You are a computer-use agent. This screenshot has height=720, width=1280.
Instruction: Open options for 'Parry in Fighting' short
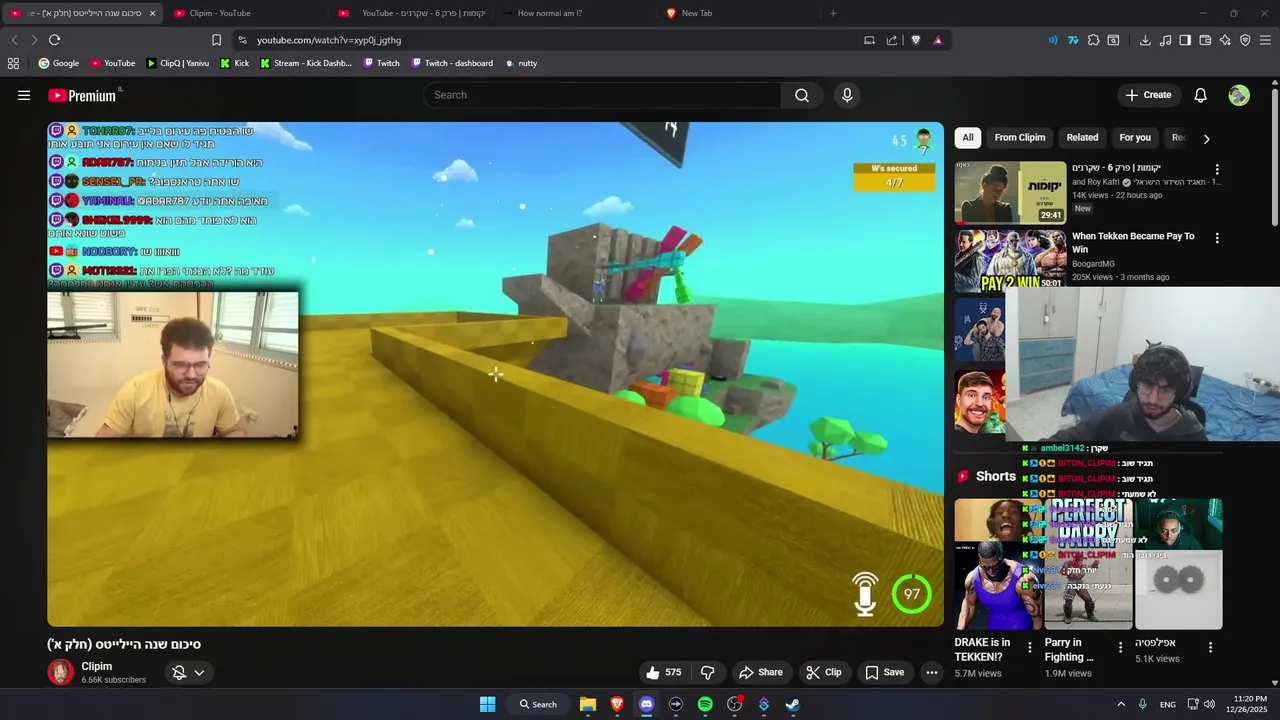(1120, 647)
